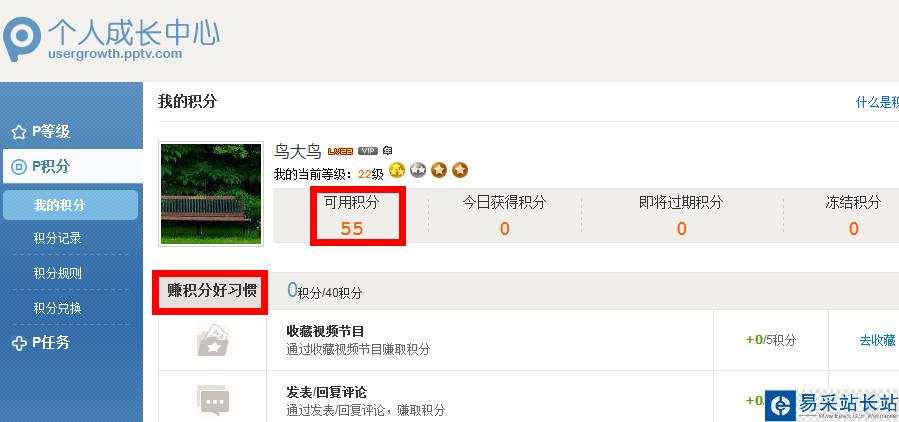This screenshot has height=422, width=899.
Task: Click the orange LV22 level badge
Action: pos(340,151)
